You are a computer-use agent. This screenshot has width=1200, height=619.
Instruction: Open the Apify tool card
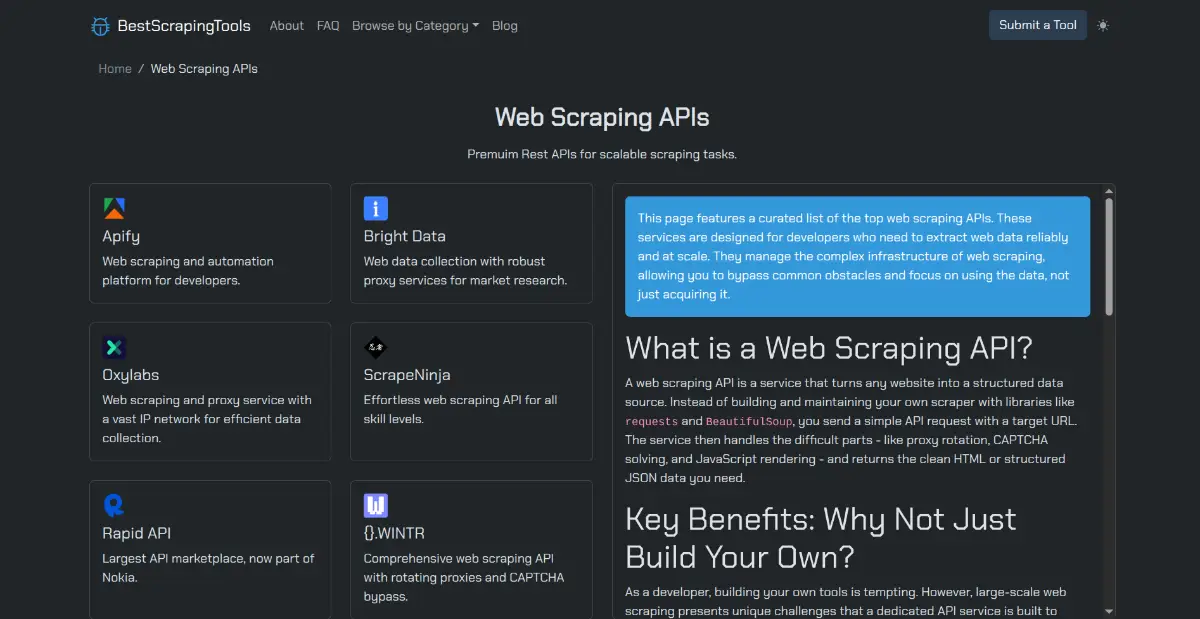(x=210, y=243)
